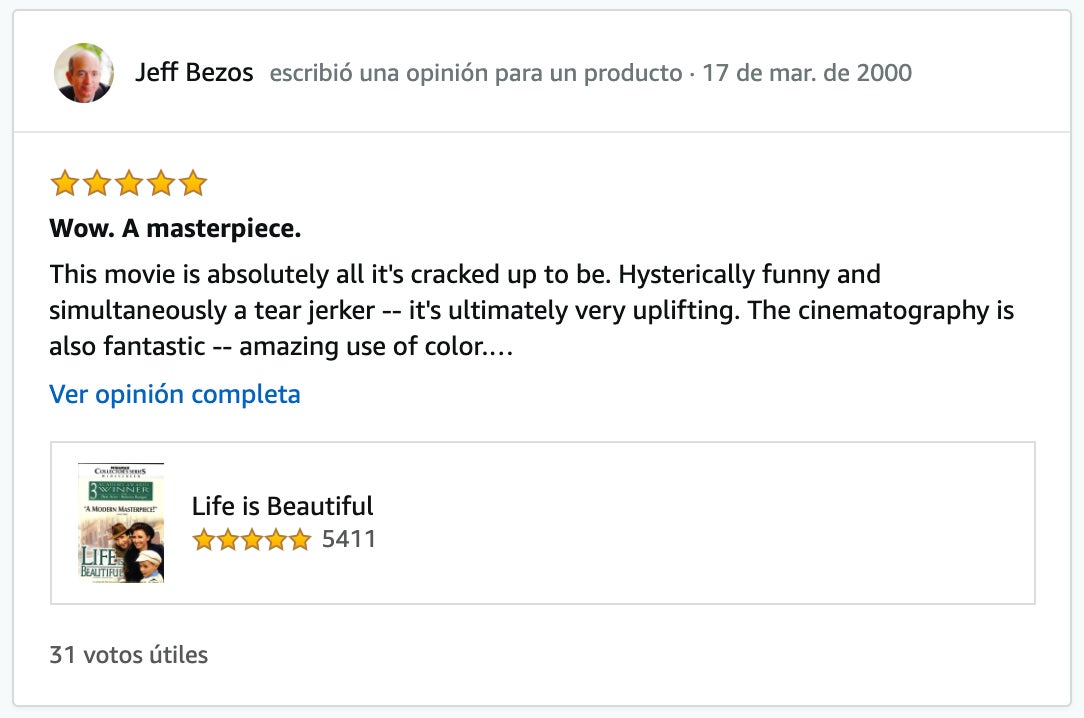Click the product info card containing Life is Beautiful
The height and width of the screenshot is (718, 1084).
(x=544, y=521)
